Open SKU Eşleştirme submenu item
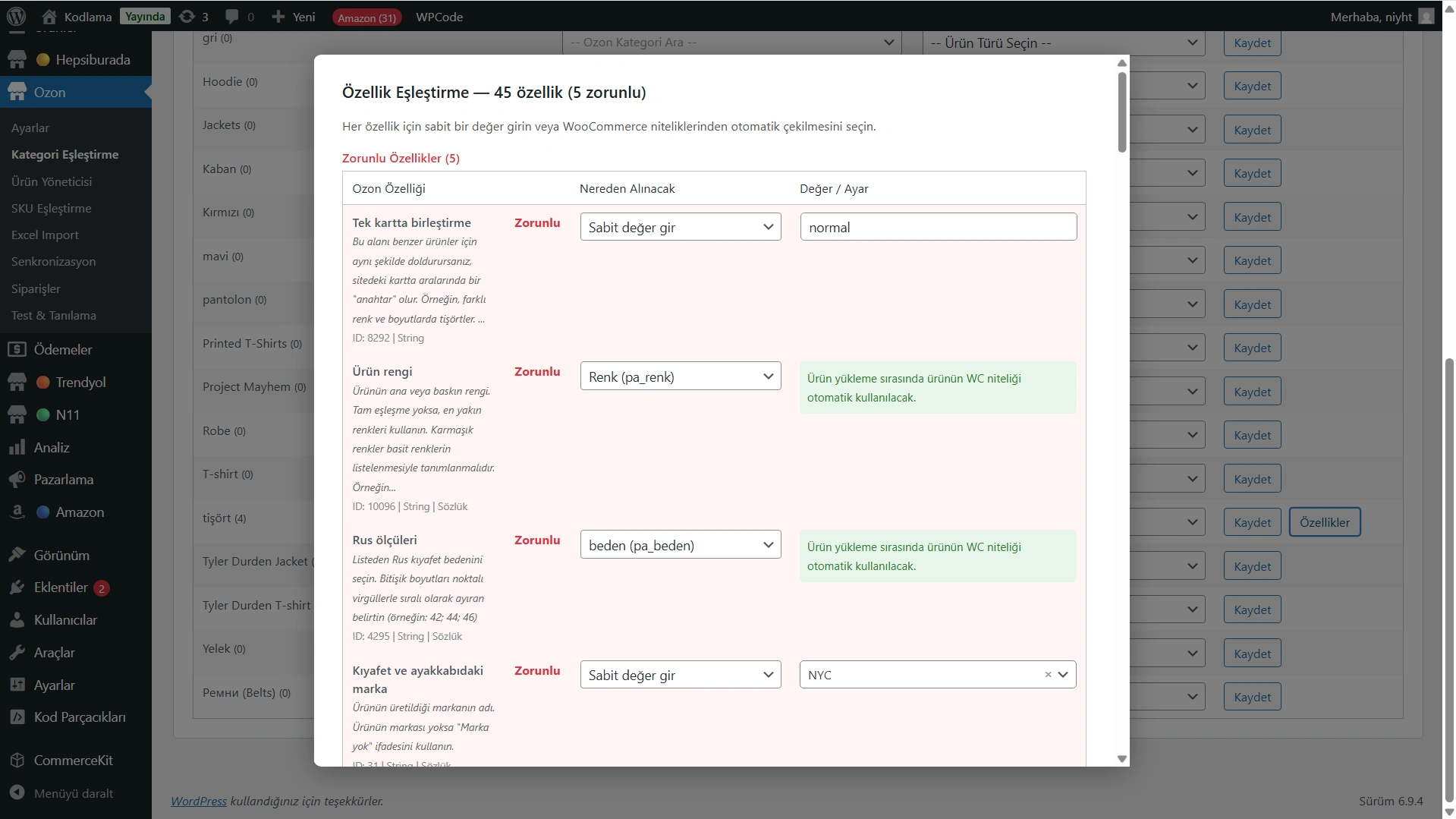 pyautogui.click(x=52, y=208)
